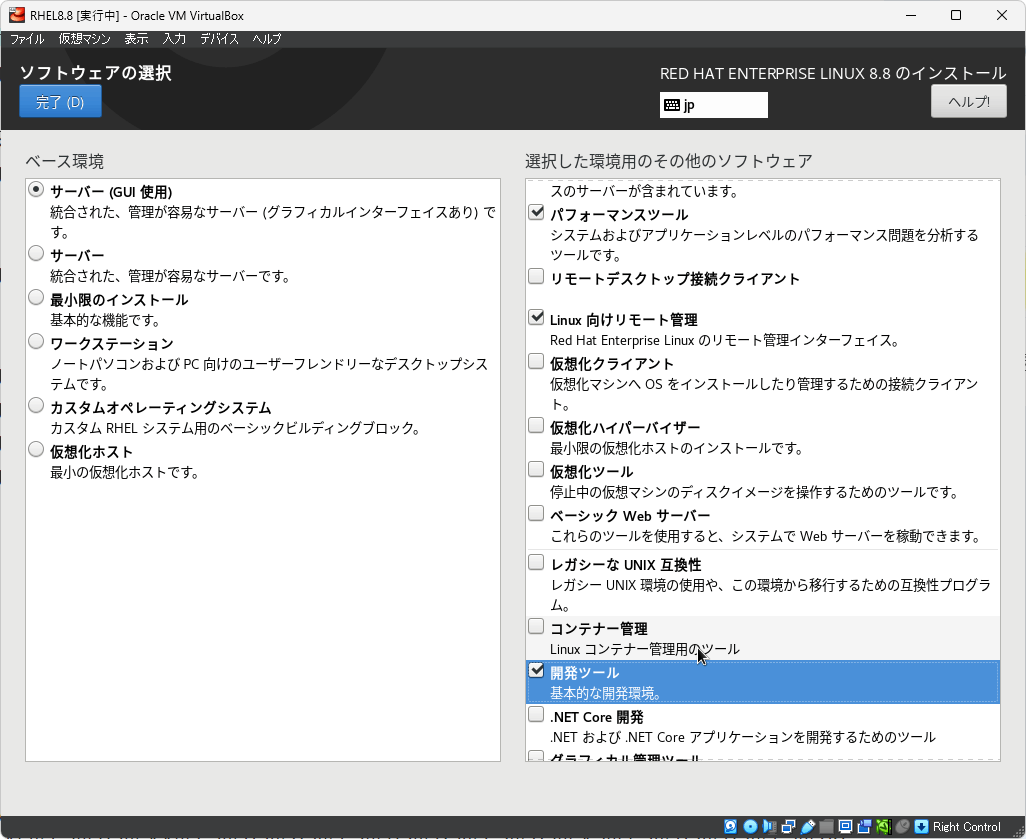Click the keyboard capture arrow icon beside Right Control
This screenshot has height=839, width=1026.
(921, 827)
